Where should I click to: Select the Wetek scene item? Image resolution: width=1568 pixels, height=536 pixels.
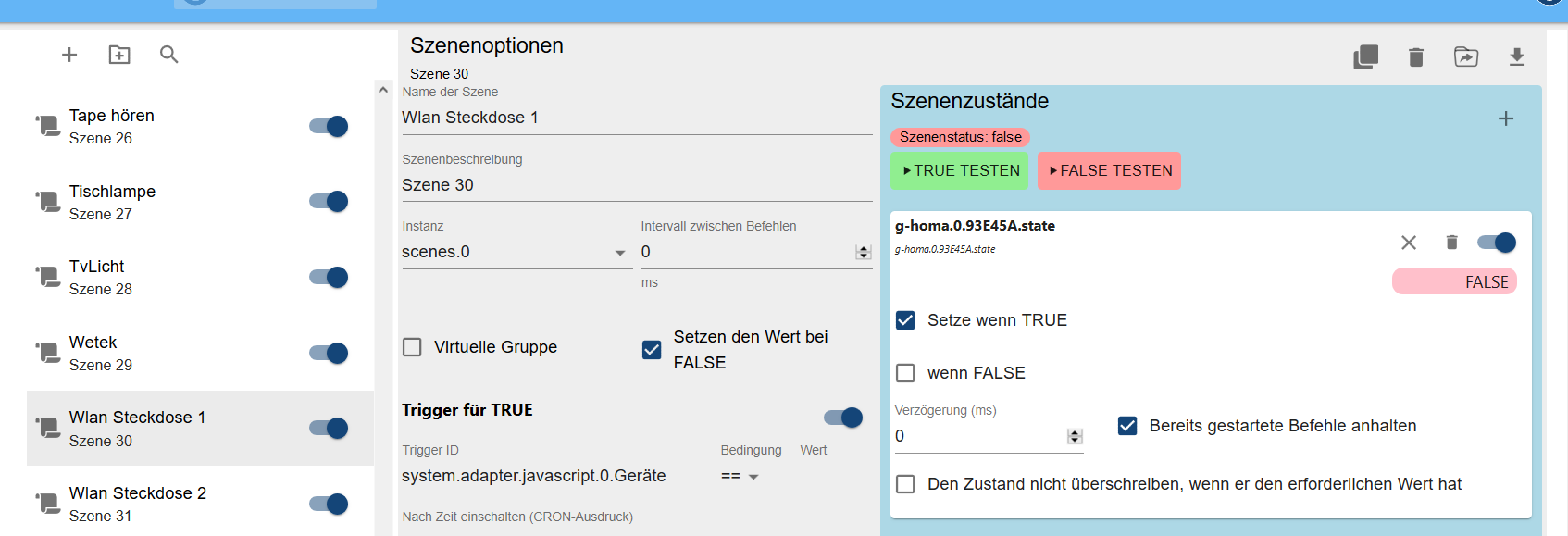[x=200, y=353]
